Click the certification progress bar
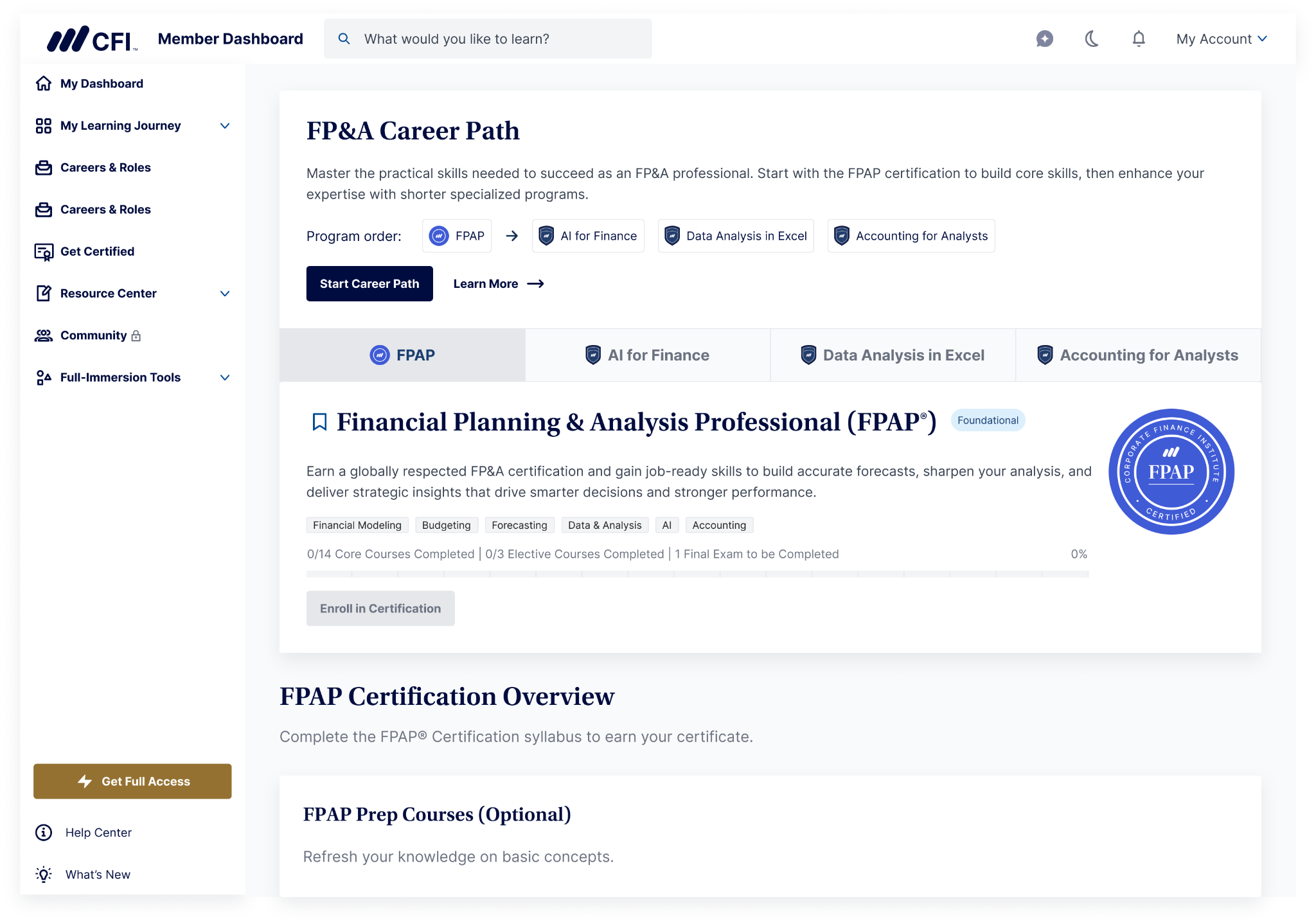Image resolution: width=1316 pixels, height=924 pixels. [697, 574]
